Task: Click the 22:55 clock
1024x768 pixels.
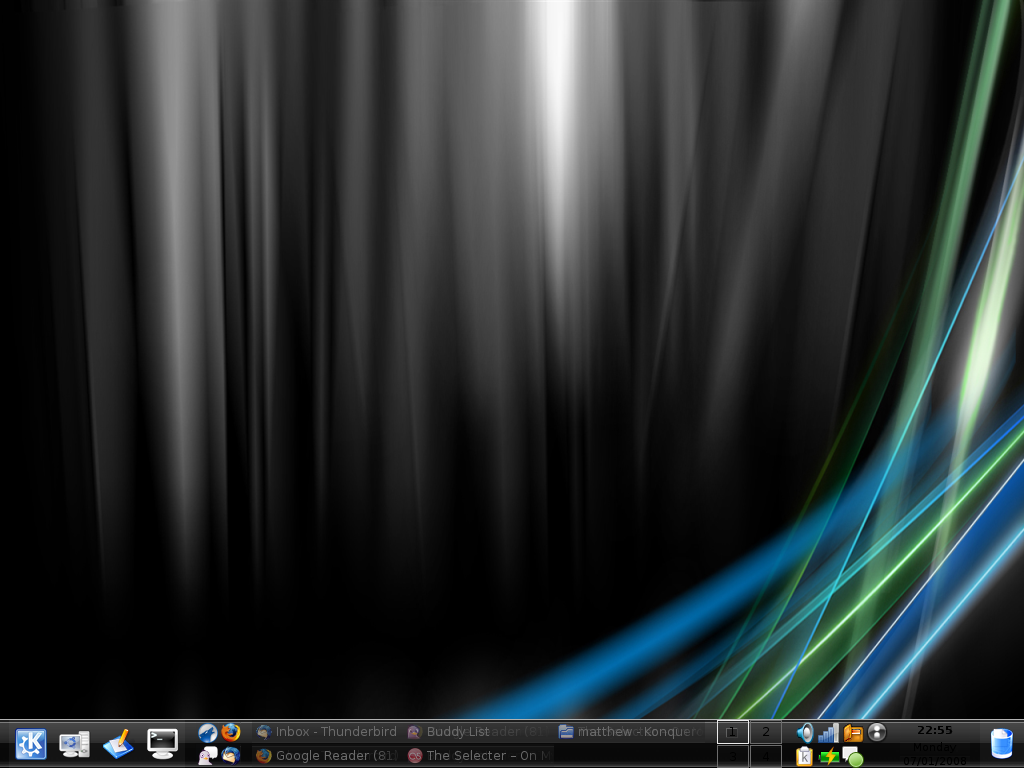Action: [x=935, y=730]
